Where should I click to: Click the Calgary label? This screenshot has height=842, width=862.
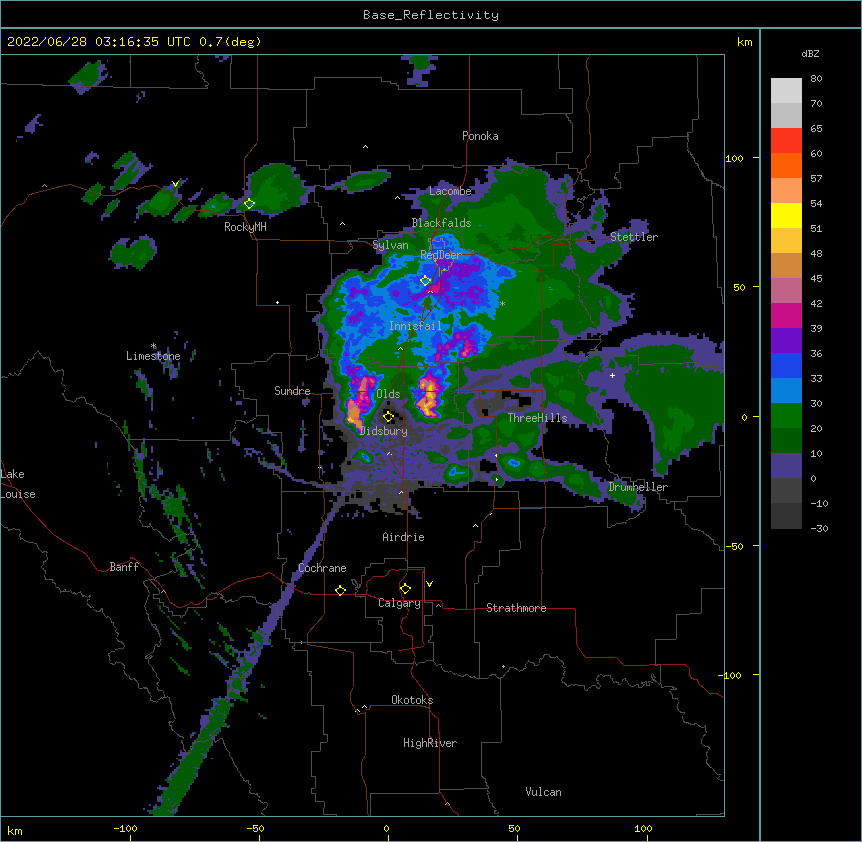[399, 603]
